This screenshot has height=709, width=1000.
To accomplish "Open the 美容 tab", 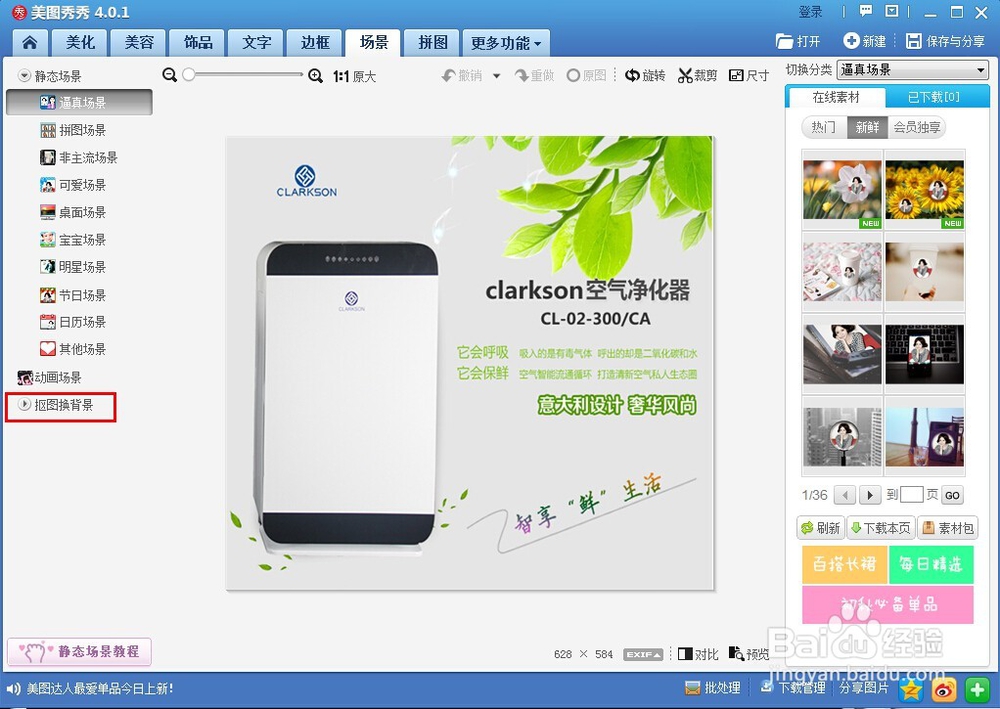I will coord(139,43).
